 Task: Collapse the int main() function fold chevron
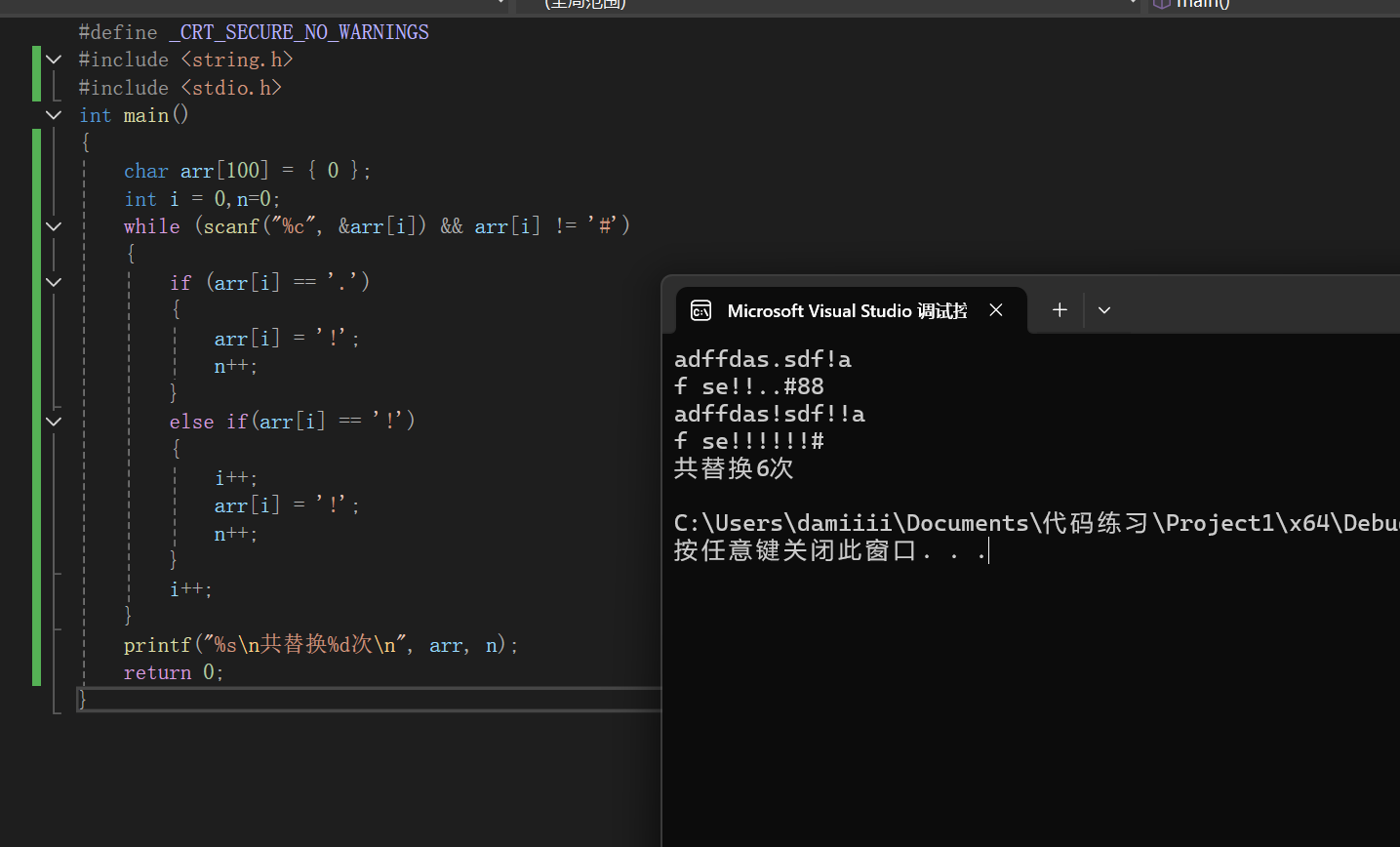[x=54, y=115]
